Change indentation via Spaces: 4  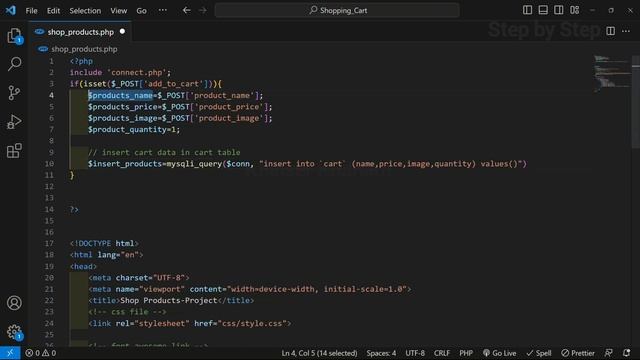coord(381,353)
